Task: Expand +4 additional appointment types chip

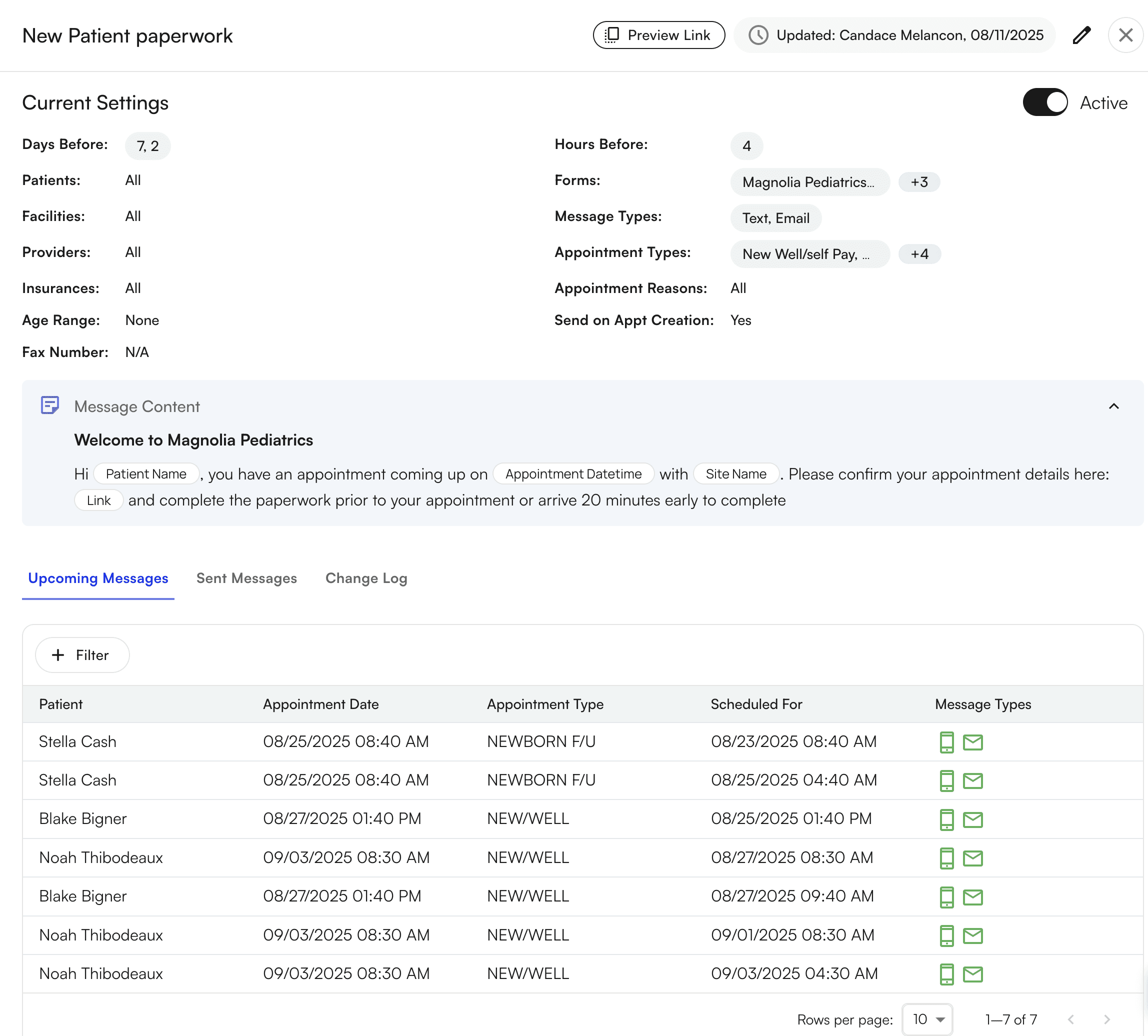Action: tap(918, 254)
